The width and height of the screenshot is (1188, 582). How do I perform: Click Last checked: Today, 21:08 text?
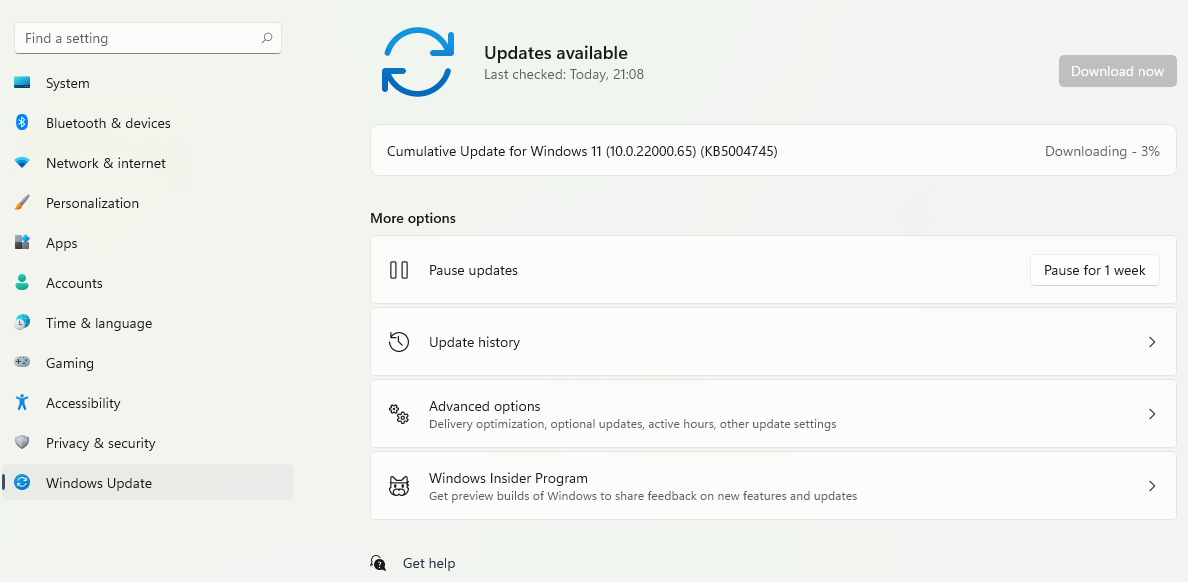[x=564, y=74]
